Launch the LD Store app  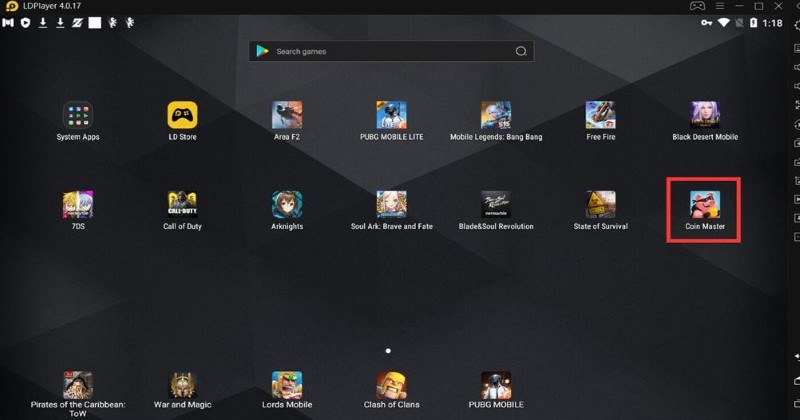182,115
